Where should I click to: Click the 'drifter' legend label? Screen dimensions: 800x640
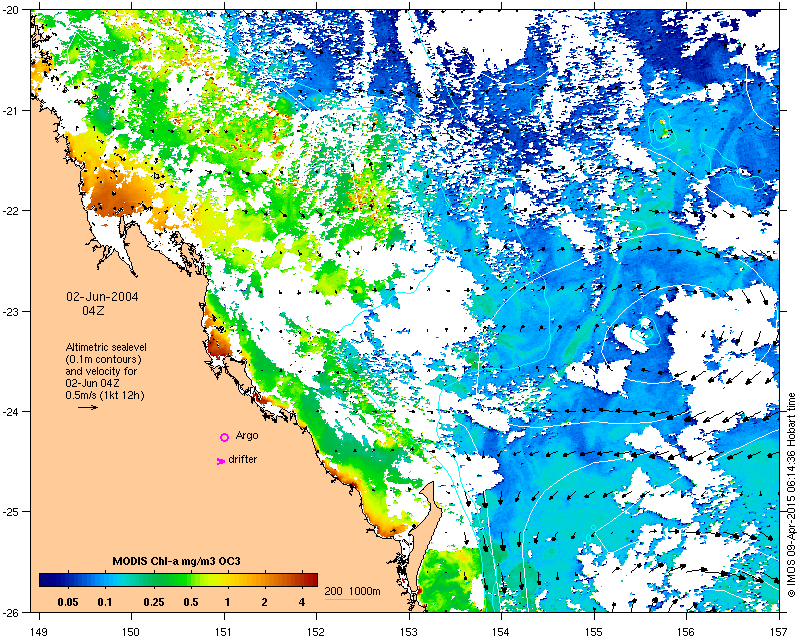242,459
